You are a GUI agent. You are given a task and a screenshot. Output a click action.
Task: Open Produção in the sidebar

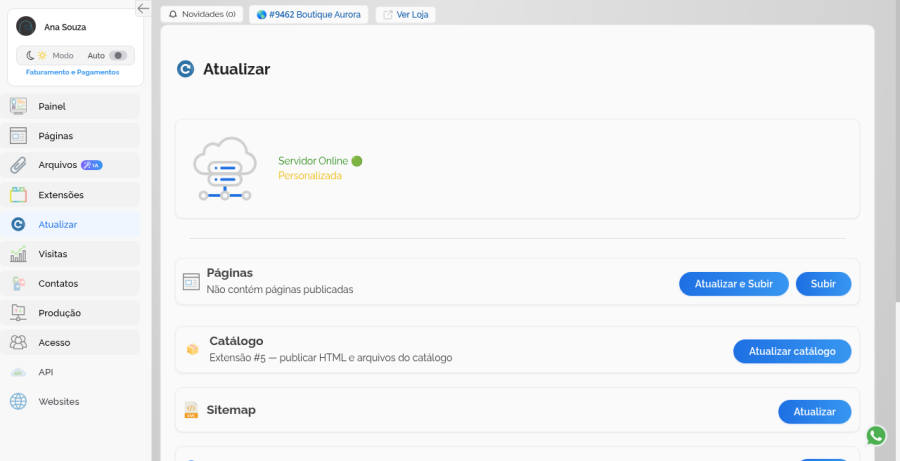(x=70, y=313)
